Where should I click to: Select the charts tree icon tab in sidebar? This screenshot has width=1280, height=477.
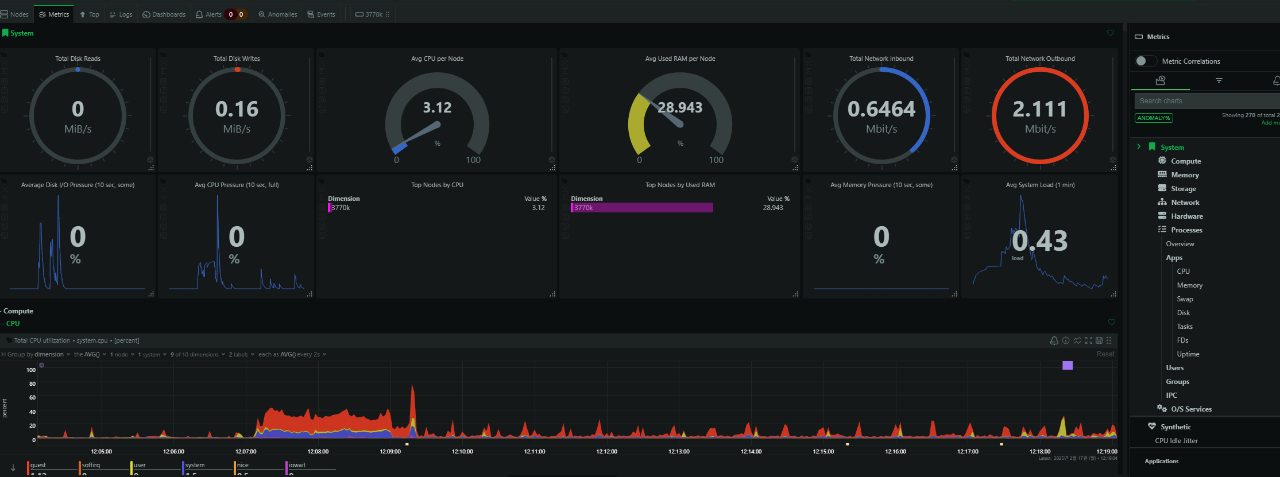tap(1159, 80)
